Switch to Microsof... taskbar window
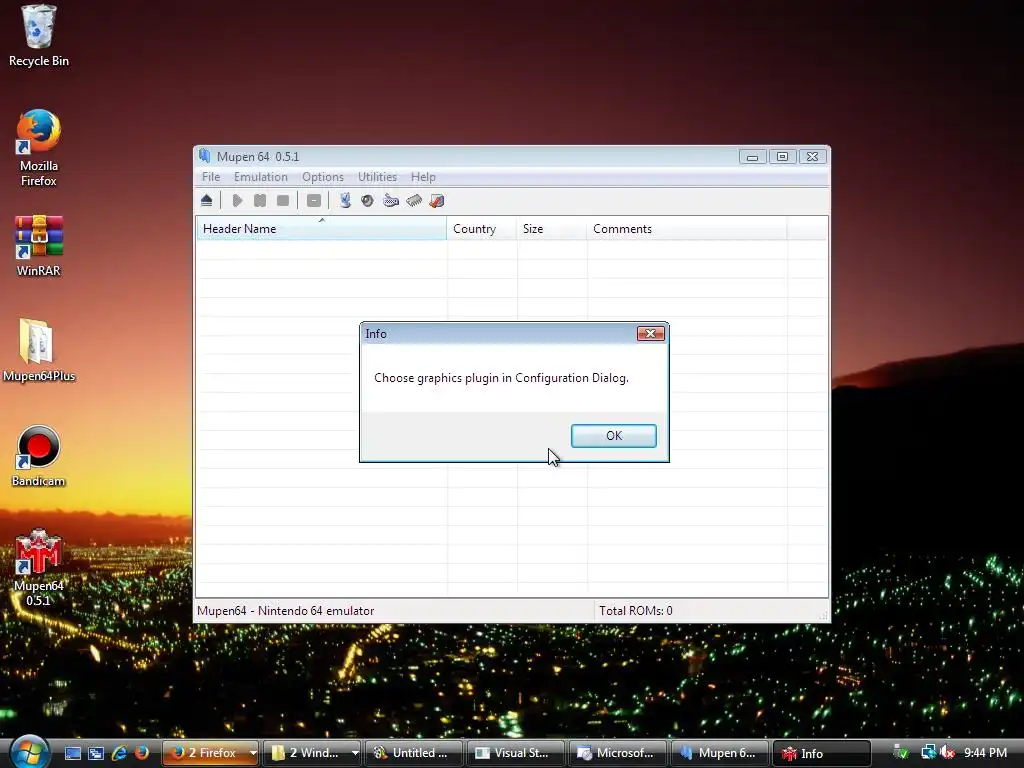The height and width of the screenshot is (768, 1024). click(x=618, y=753)
